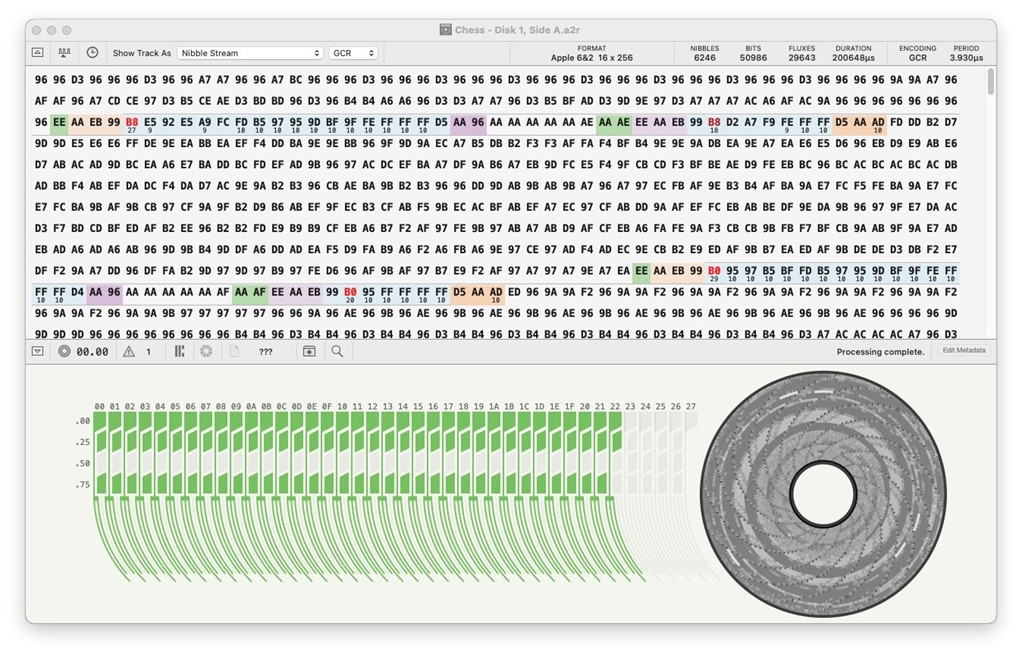Select the disk track indicator icon
Image resolution: width=1022 pixels, height=655 pixels.
[64, 351]
